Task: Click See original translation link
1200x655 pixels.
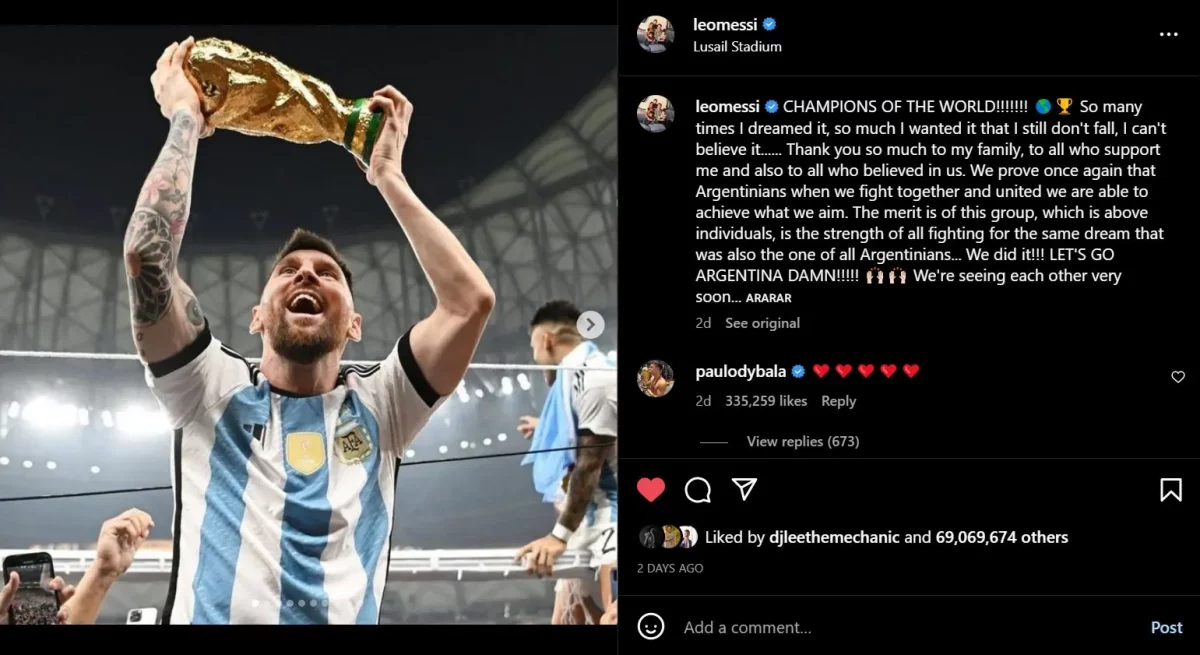Action: (762, 323)
